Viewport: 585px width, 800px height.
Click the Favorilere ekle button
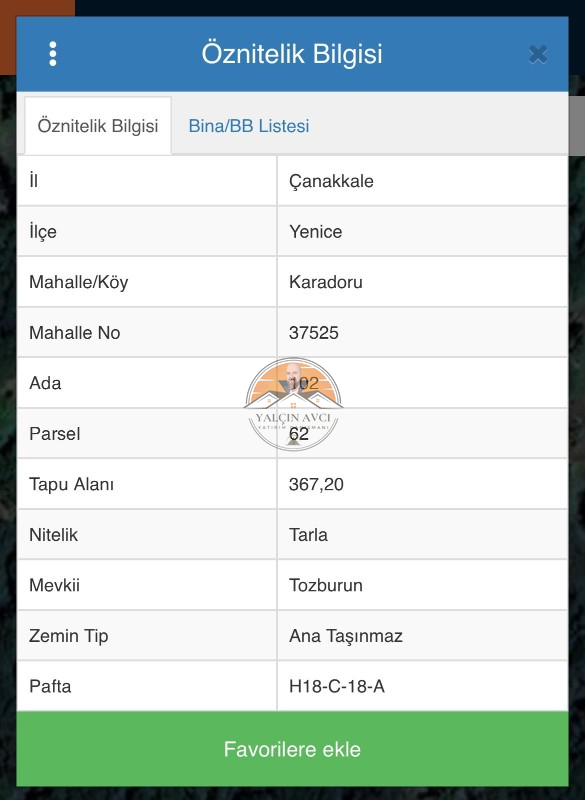292,749
